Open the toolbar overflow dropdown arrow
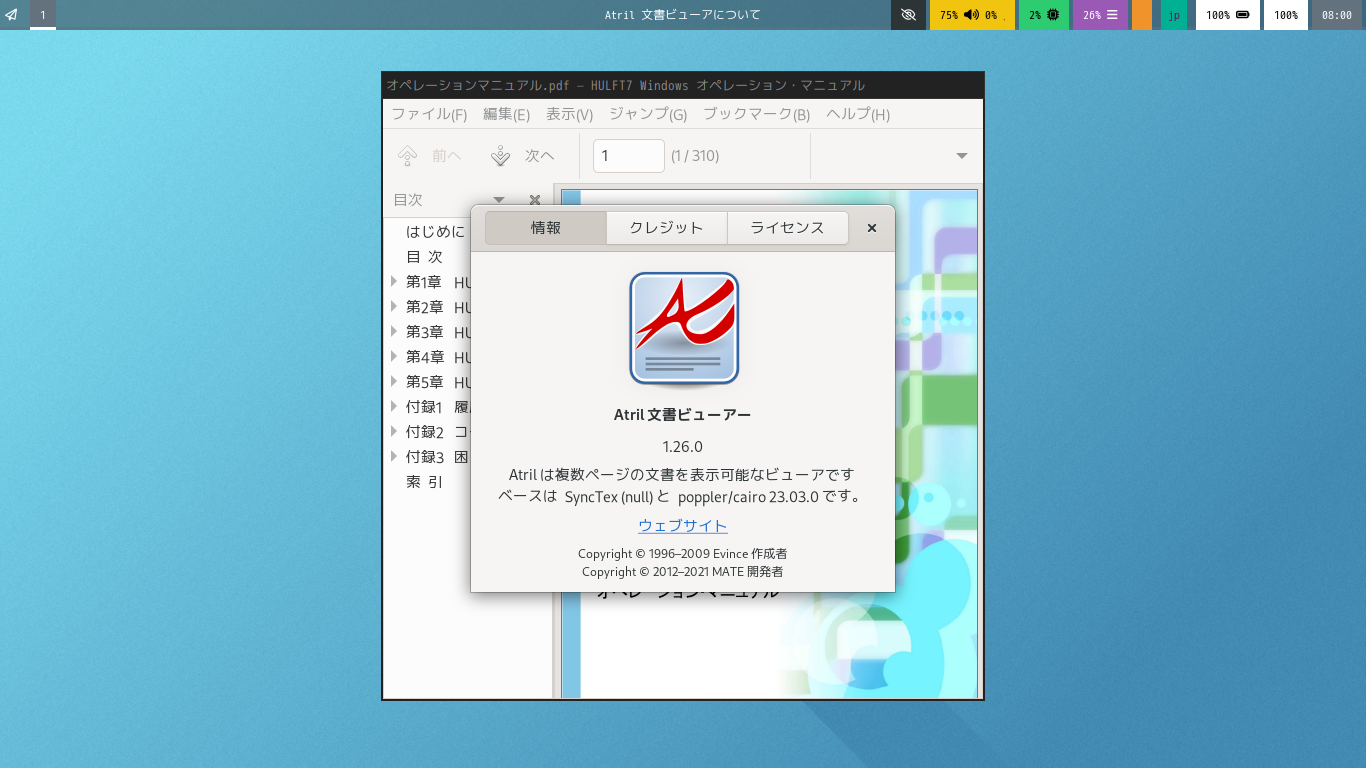The image size is (1366, 768). pyautogui.click(x=962, y=156)
